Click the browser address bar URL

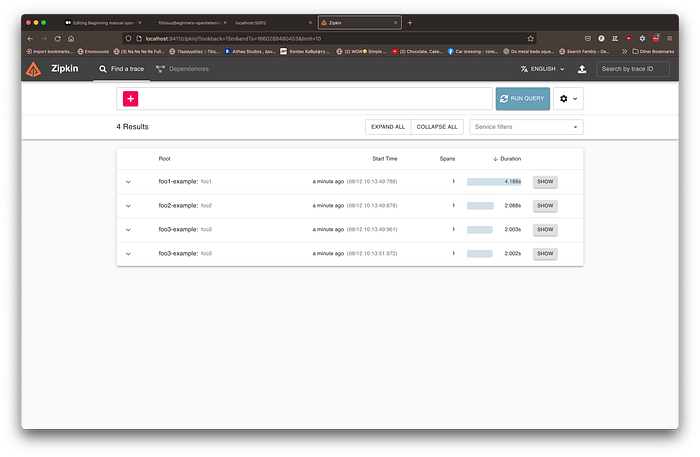(x=233, y=39)
